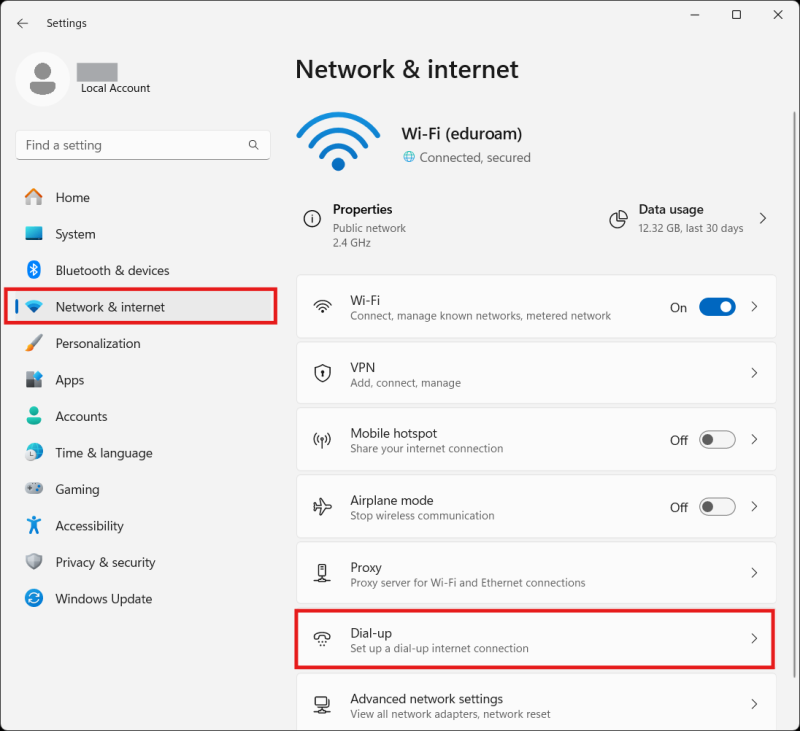Click the Bluetooth logo icon
This screenshot has width=800, height=731.
34,270
